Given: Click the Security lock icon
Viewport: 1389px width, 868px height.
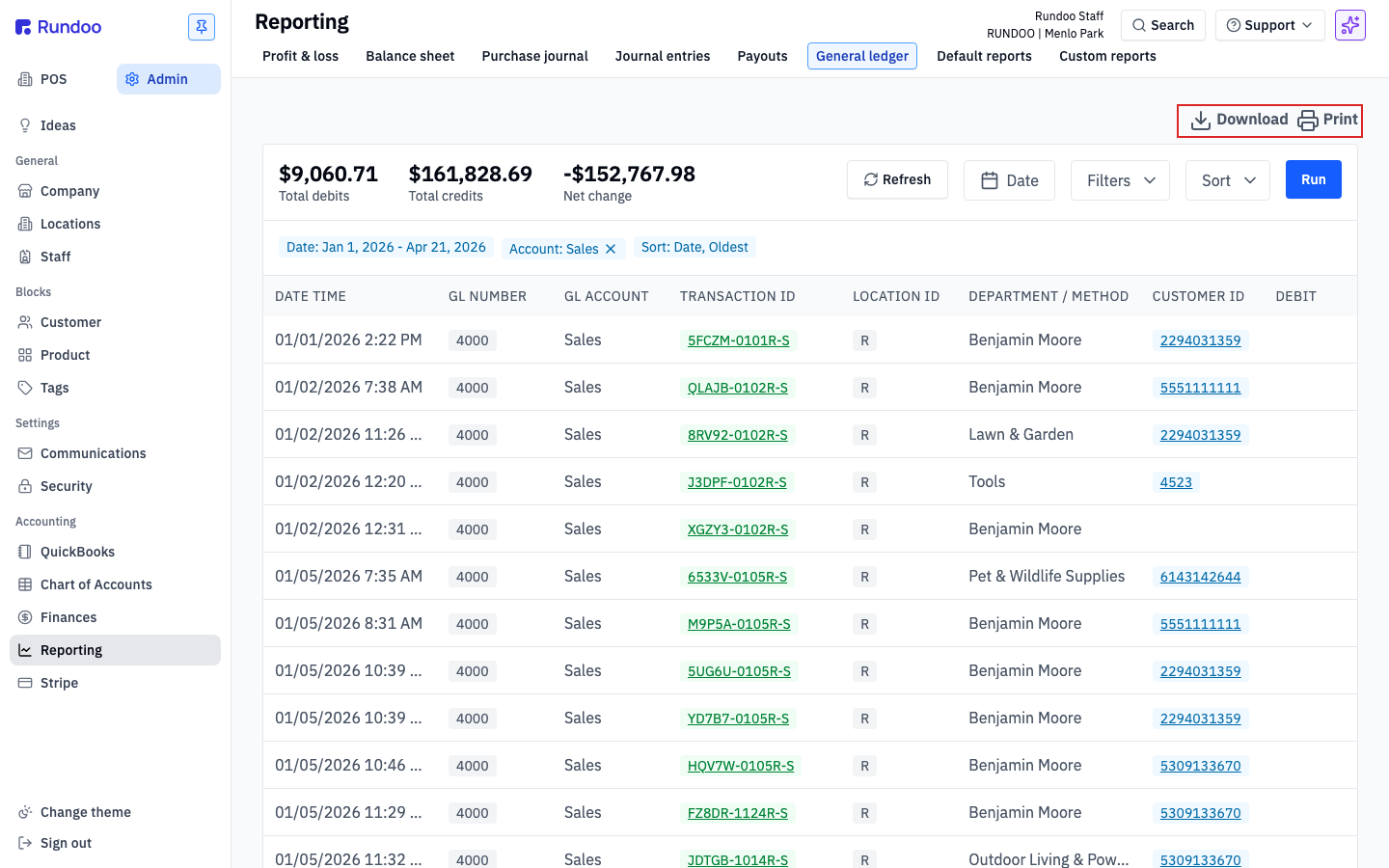Looking at the screenshot, I should coord(25,486).
